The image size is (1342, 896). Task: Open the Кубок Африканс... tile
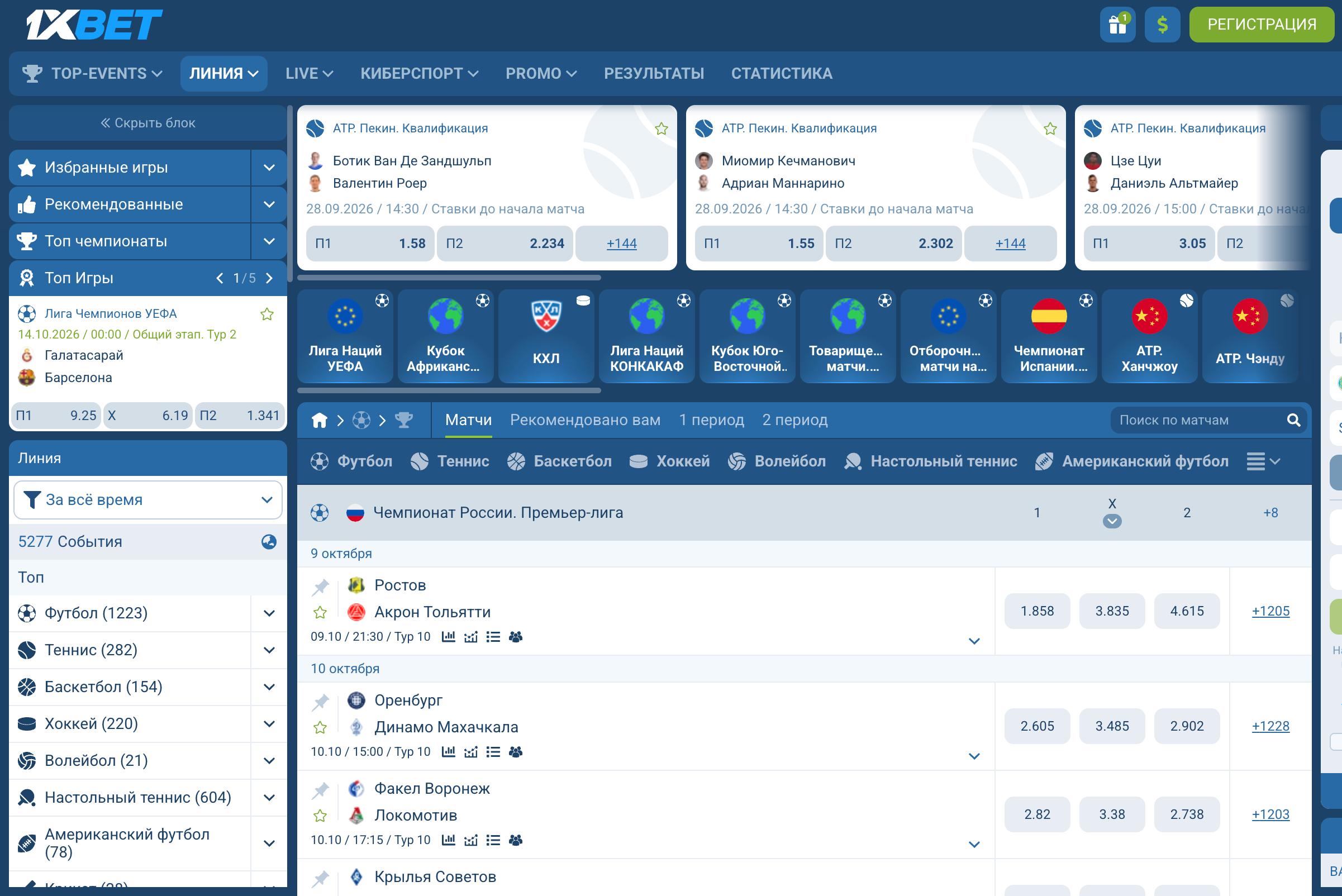click(446, 336)
